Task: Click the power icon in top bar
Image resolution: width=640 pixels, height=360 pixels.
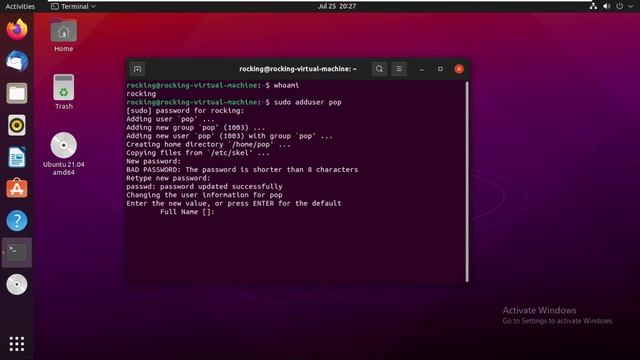Action: tap(620, 6)
